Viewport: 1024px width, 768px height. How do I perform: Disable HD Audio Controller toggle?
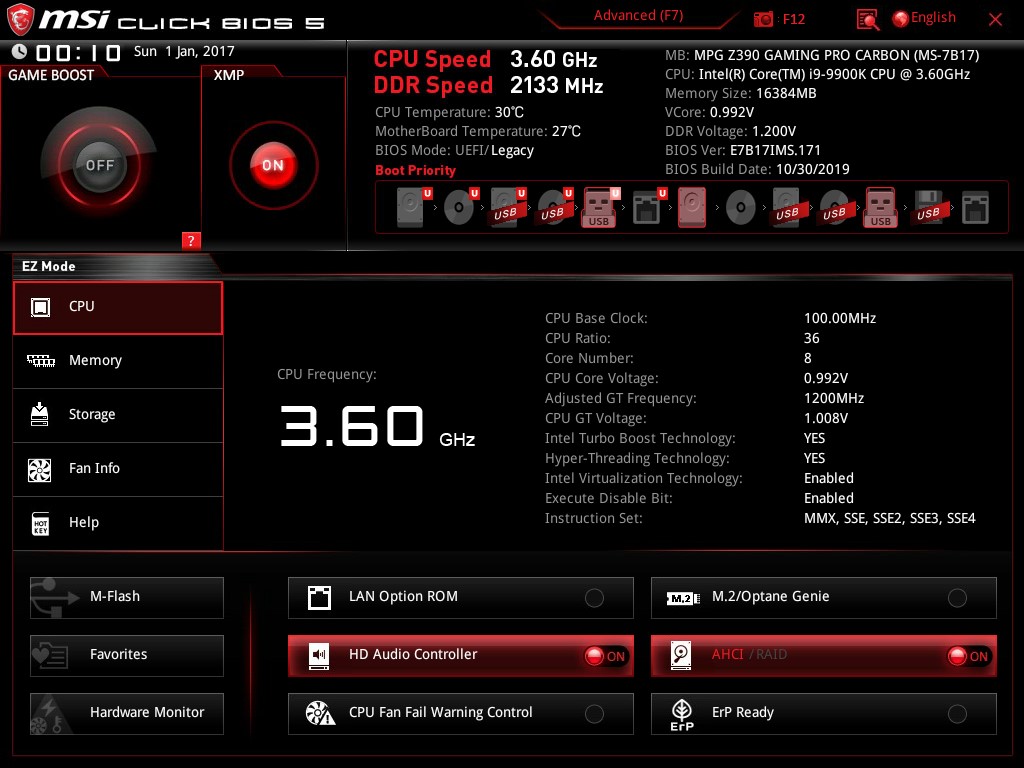[605, 656]
